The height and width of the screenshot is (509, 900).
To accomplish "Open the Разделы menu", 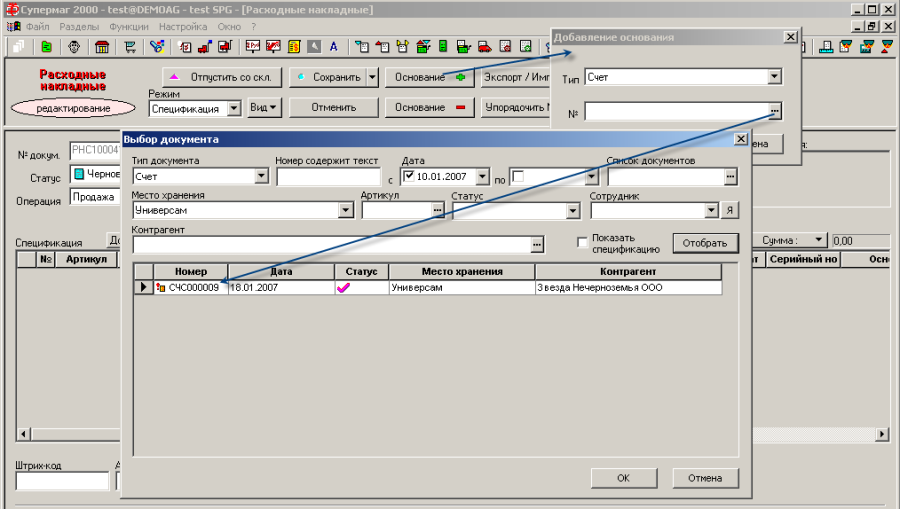I will [x=79, y=26].
